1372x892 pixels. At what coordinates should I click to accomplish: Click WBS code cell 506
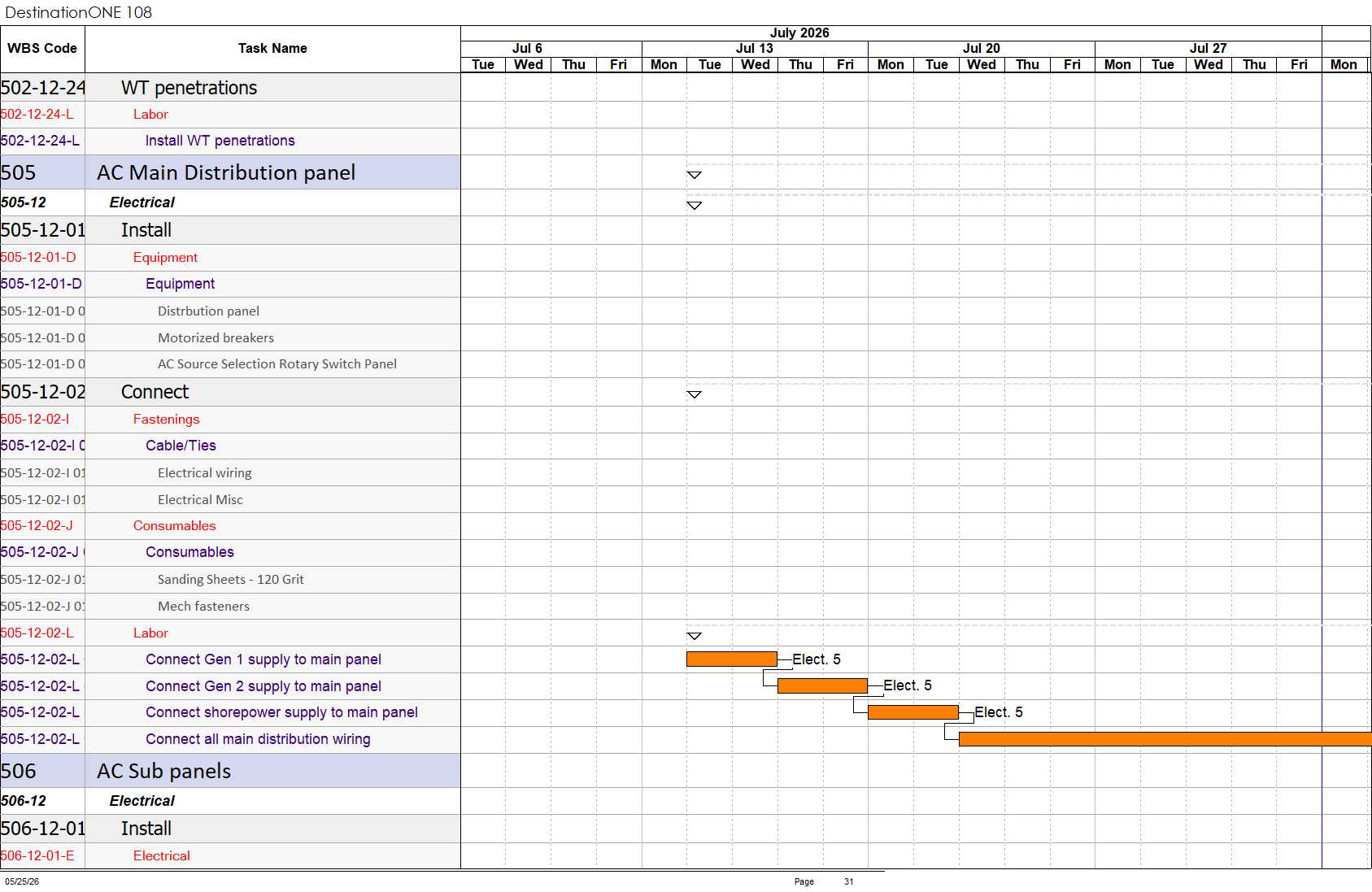click(42, 771)
